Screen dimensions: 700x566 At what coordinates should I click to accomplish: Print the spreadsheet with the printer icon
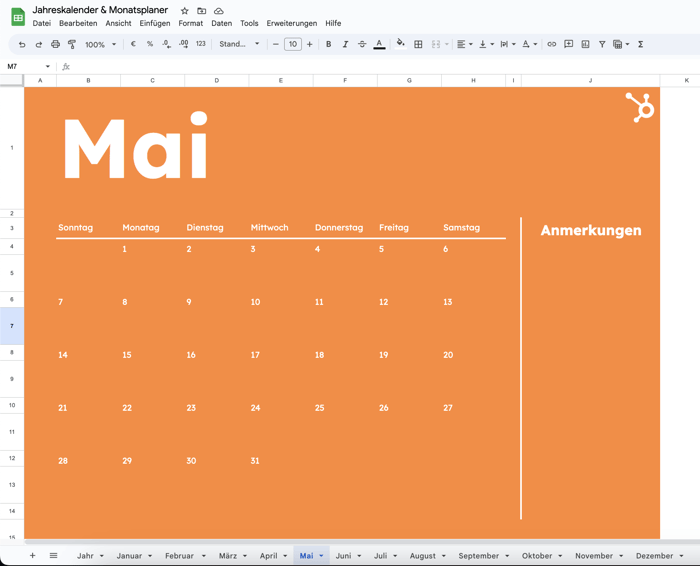pos(55,44)
